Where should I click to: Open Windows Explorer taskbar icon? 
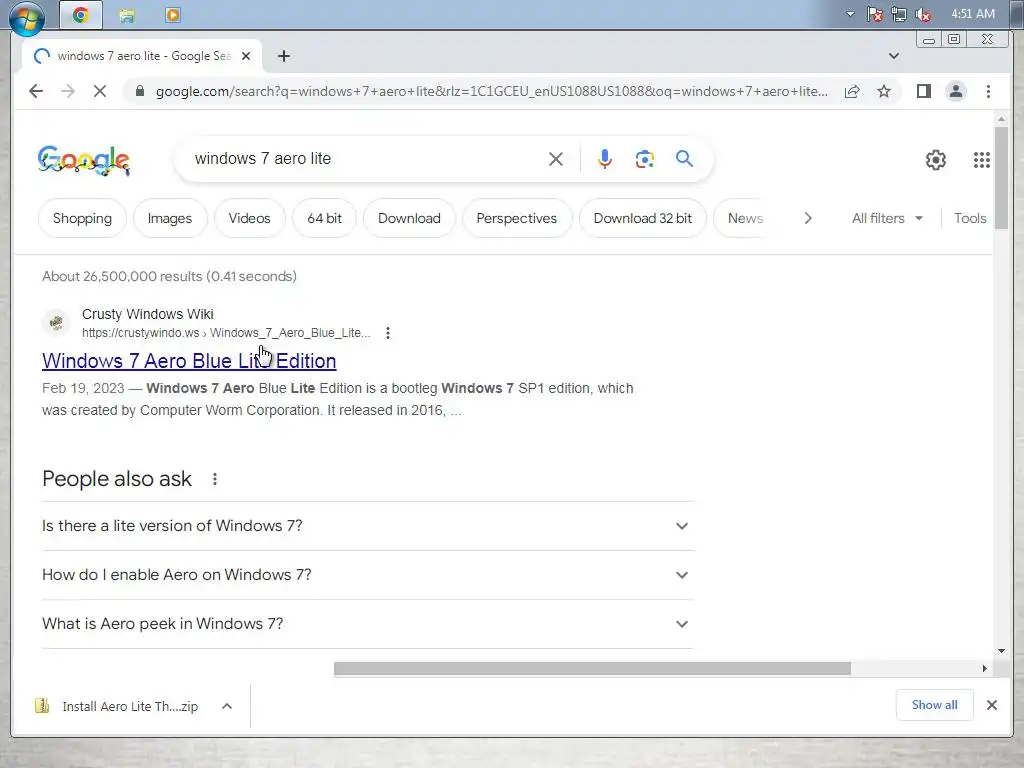point(127,15)
